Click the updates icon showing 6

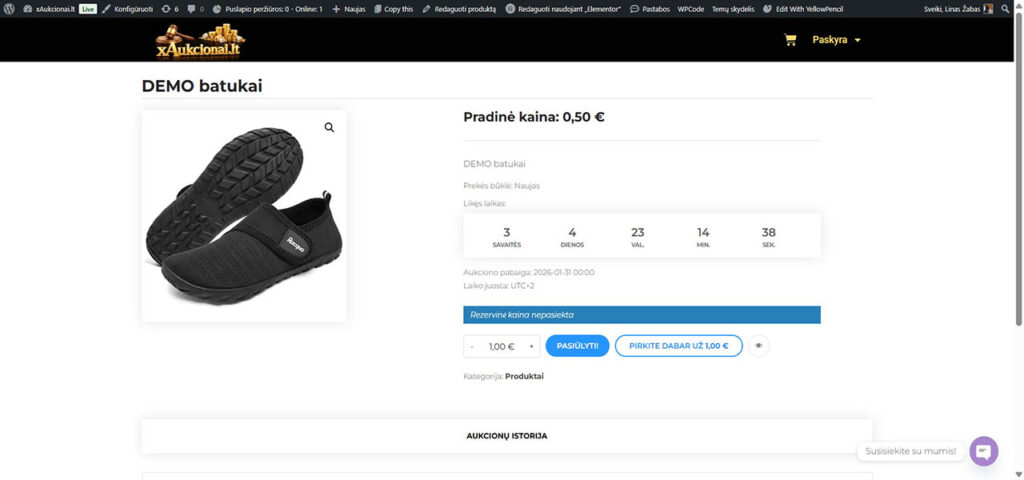[x=170, y=8]
